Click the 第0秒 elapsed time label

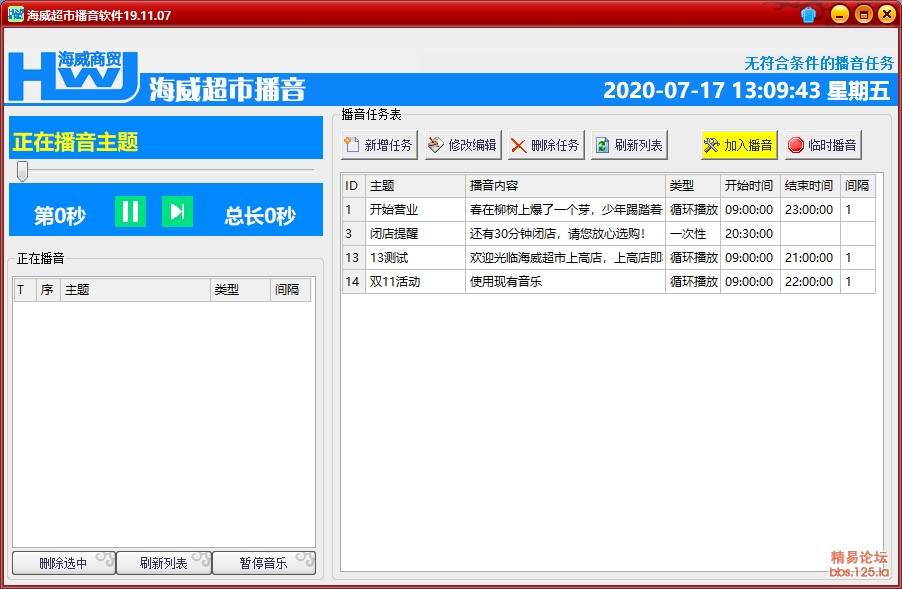tap(60, 216)
